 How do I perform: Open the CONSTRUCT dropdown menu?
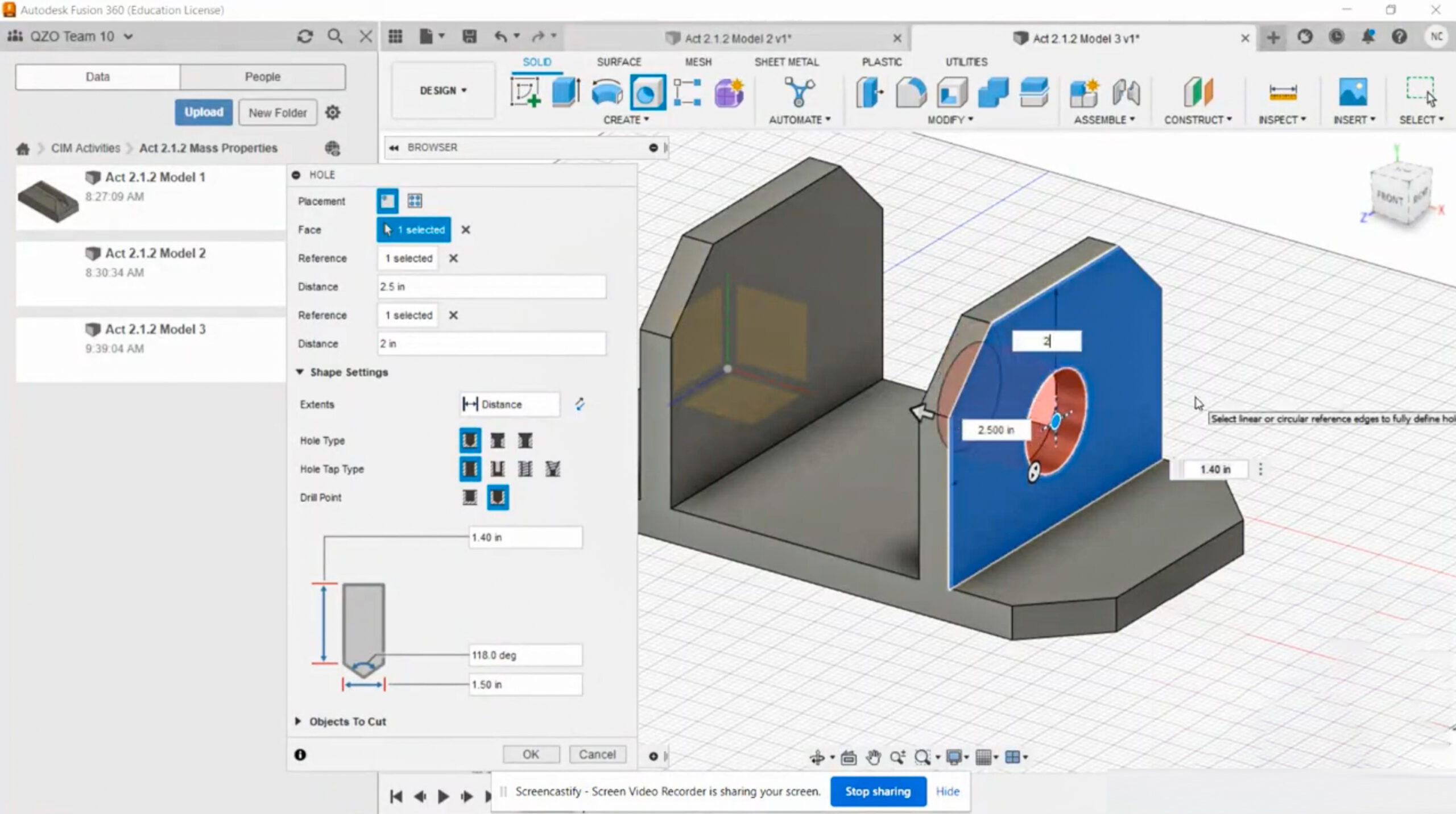1198,120
